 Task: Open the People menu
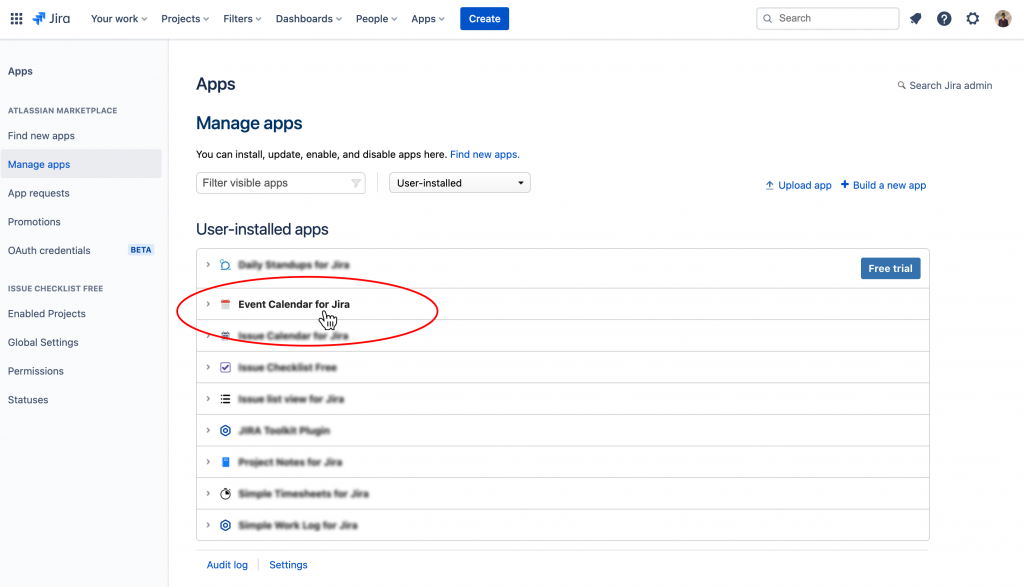376,18
